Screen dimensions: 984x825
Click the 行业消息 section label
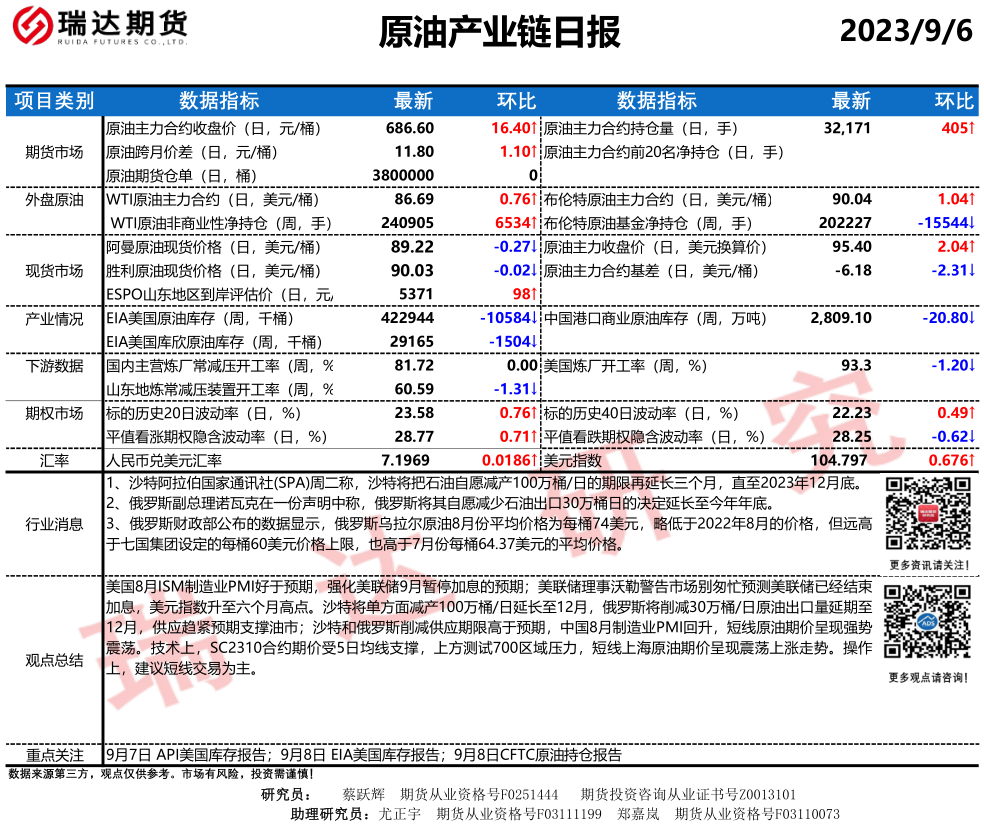coord(54,523)
